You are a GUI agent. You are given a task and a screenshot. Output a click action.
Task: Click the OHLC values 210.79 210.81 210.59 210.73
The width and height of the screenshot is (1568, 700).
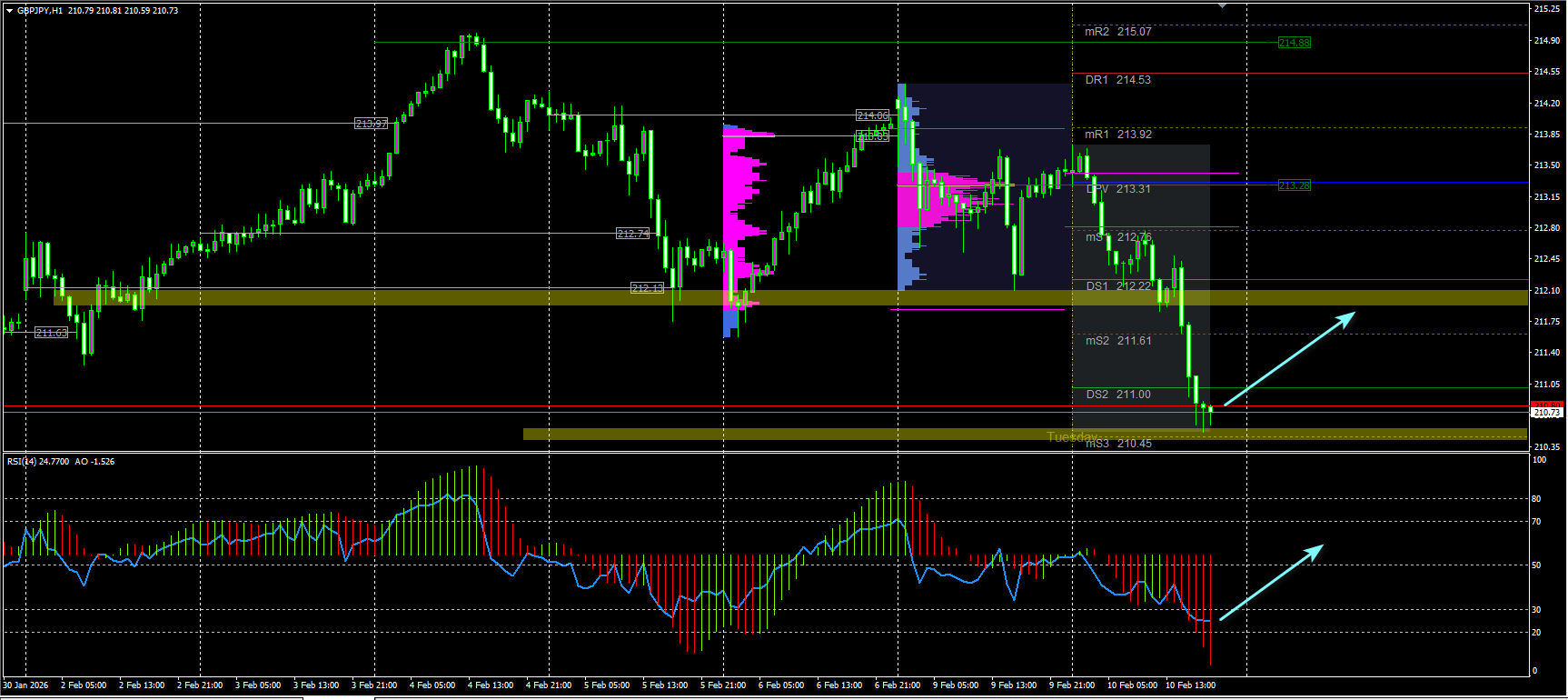click(123, 11)
